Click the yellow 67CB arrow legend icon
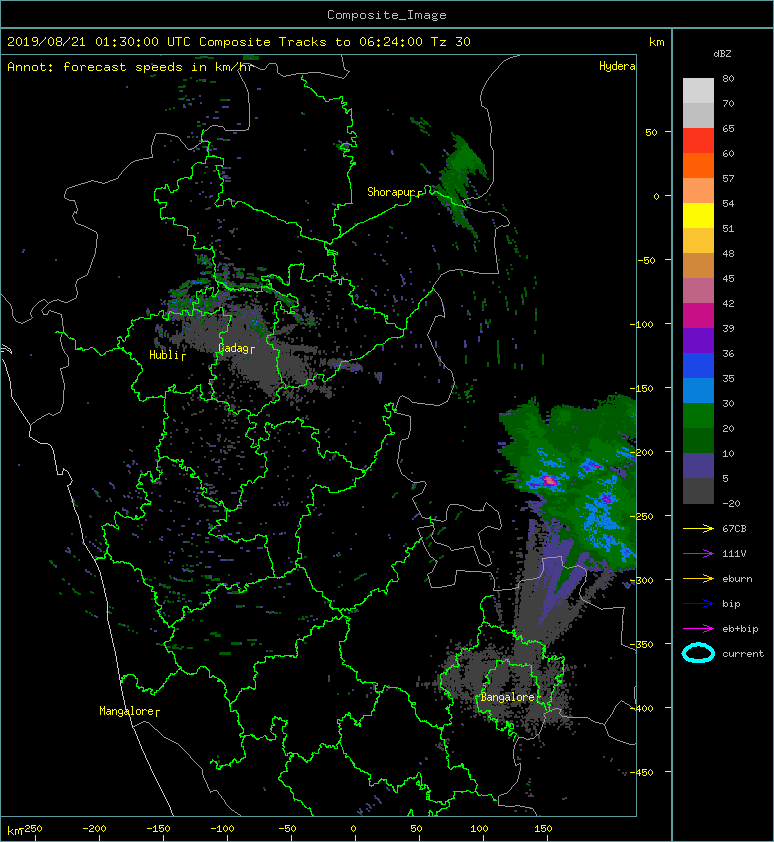Viewport: 774px width, 842px height. pyautogui.click(x=698, y=529)
